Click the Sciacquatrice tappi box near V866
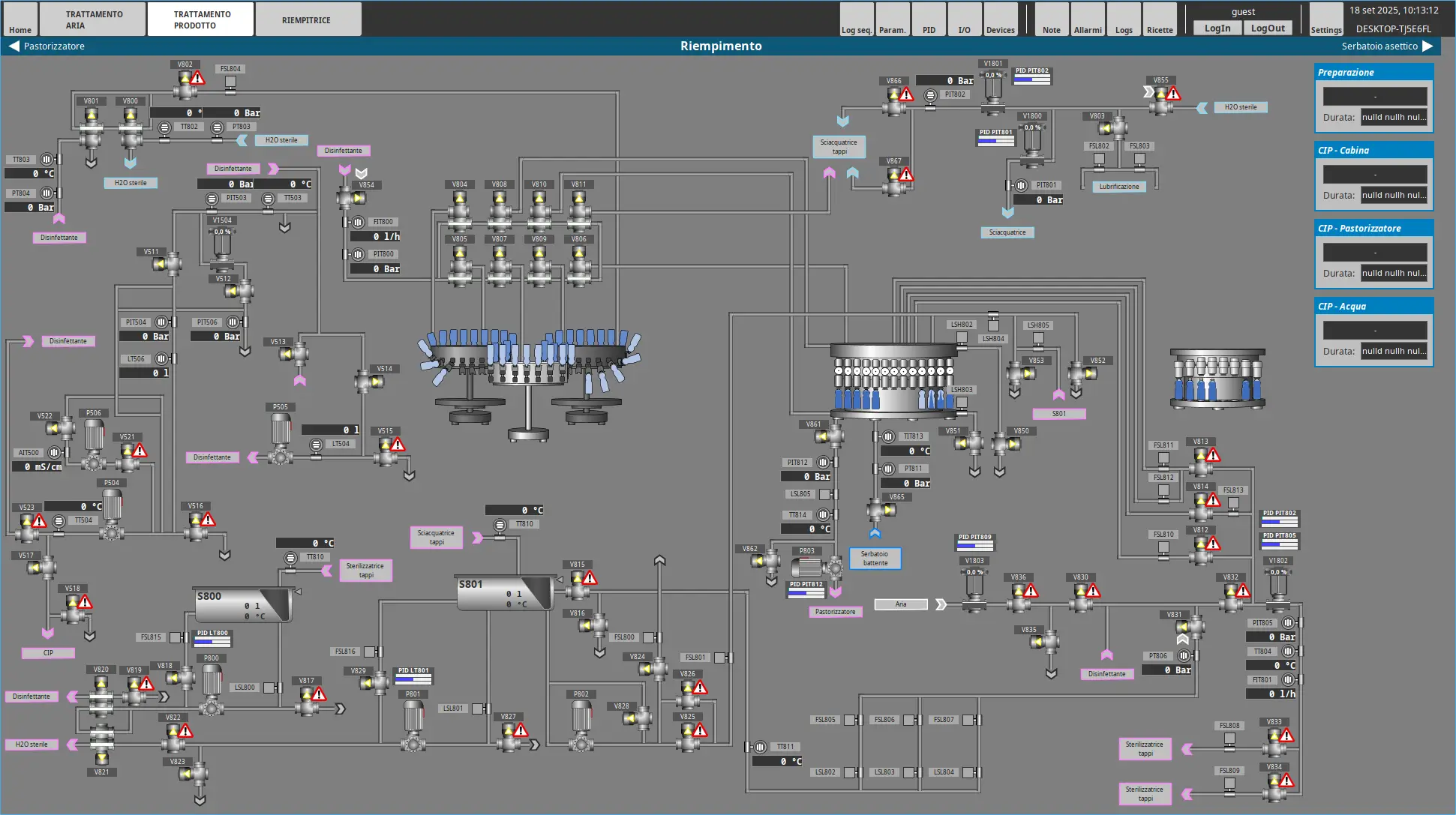The height and width of the screenshot is (815, 1456). coord(839,147)
